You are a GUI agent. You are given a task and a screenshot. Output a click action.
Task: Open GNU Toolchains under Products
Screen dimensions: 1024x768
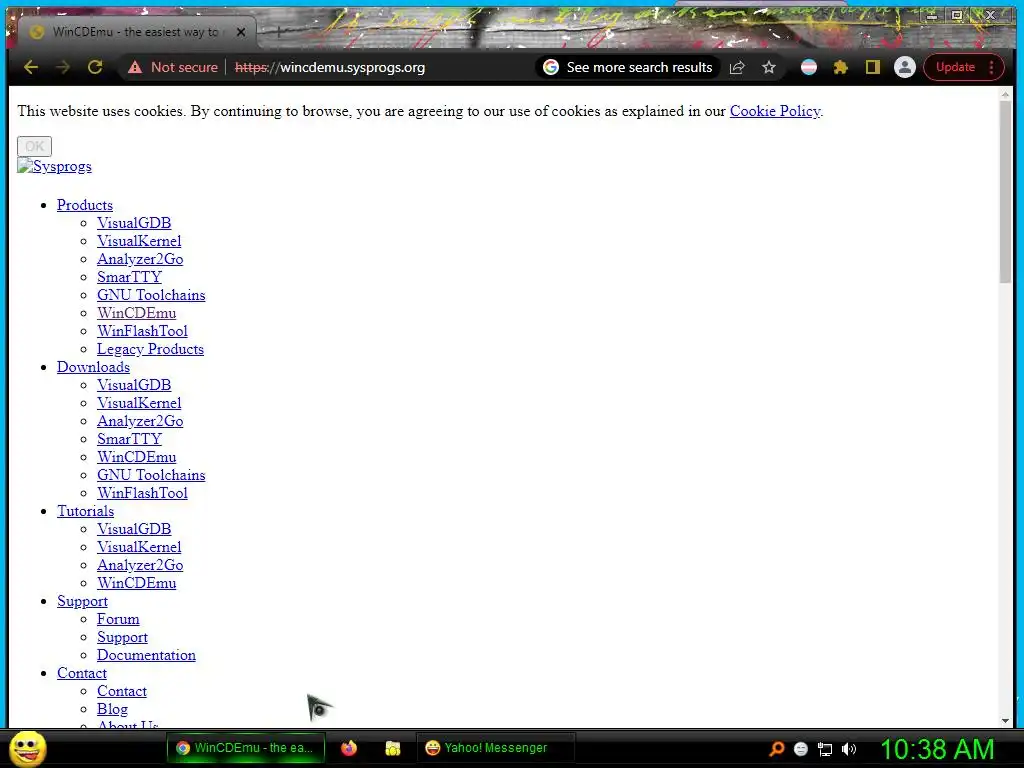coord(151,295)
